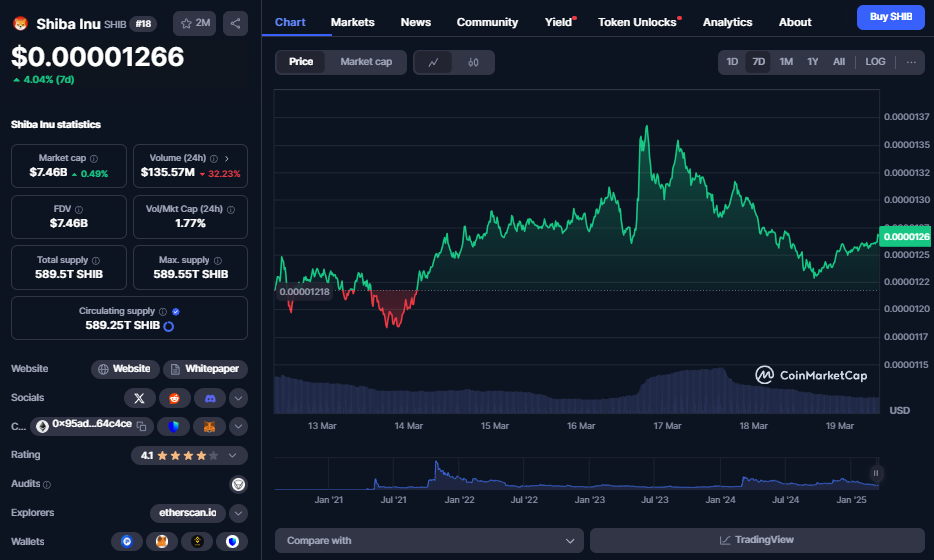This screenshot has height=560, width=934.
Task: Open the audit badge icon in Audits row
Action: pos(238,484)
